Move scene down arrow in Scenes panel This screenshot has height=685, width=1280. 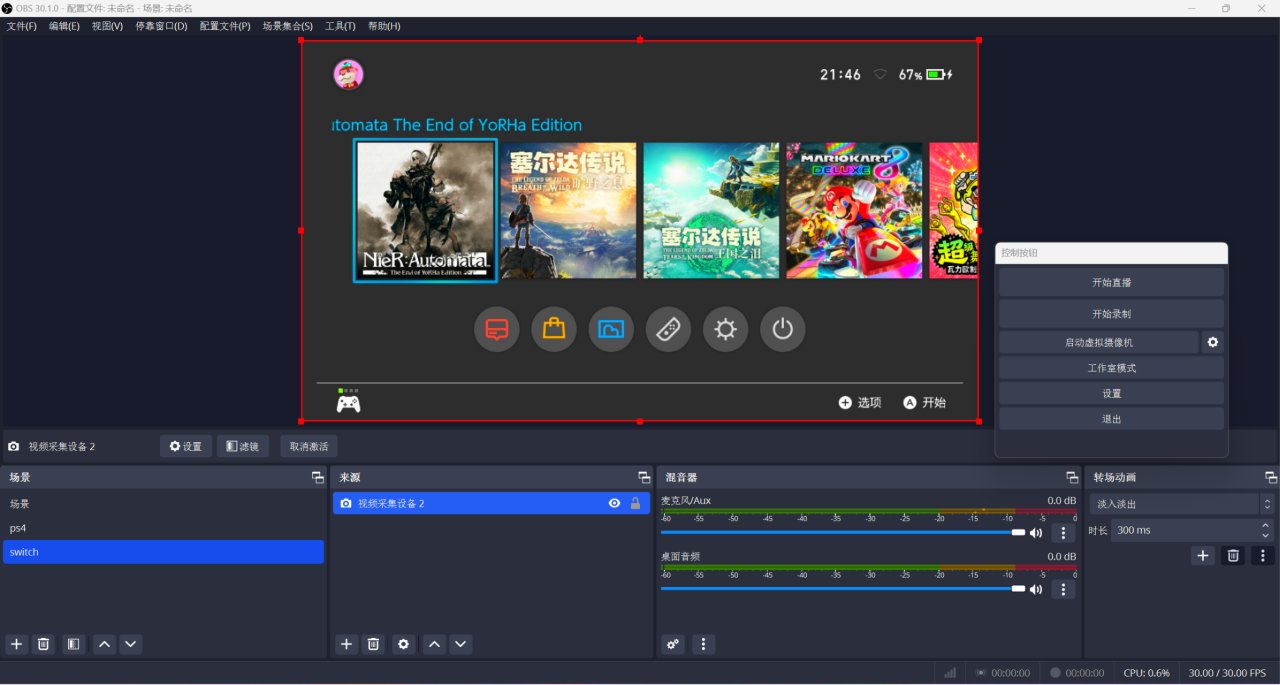[131, 644]
